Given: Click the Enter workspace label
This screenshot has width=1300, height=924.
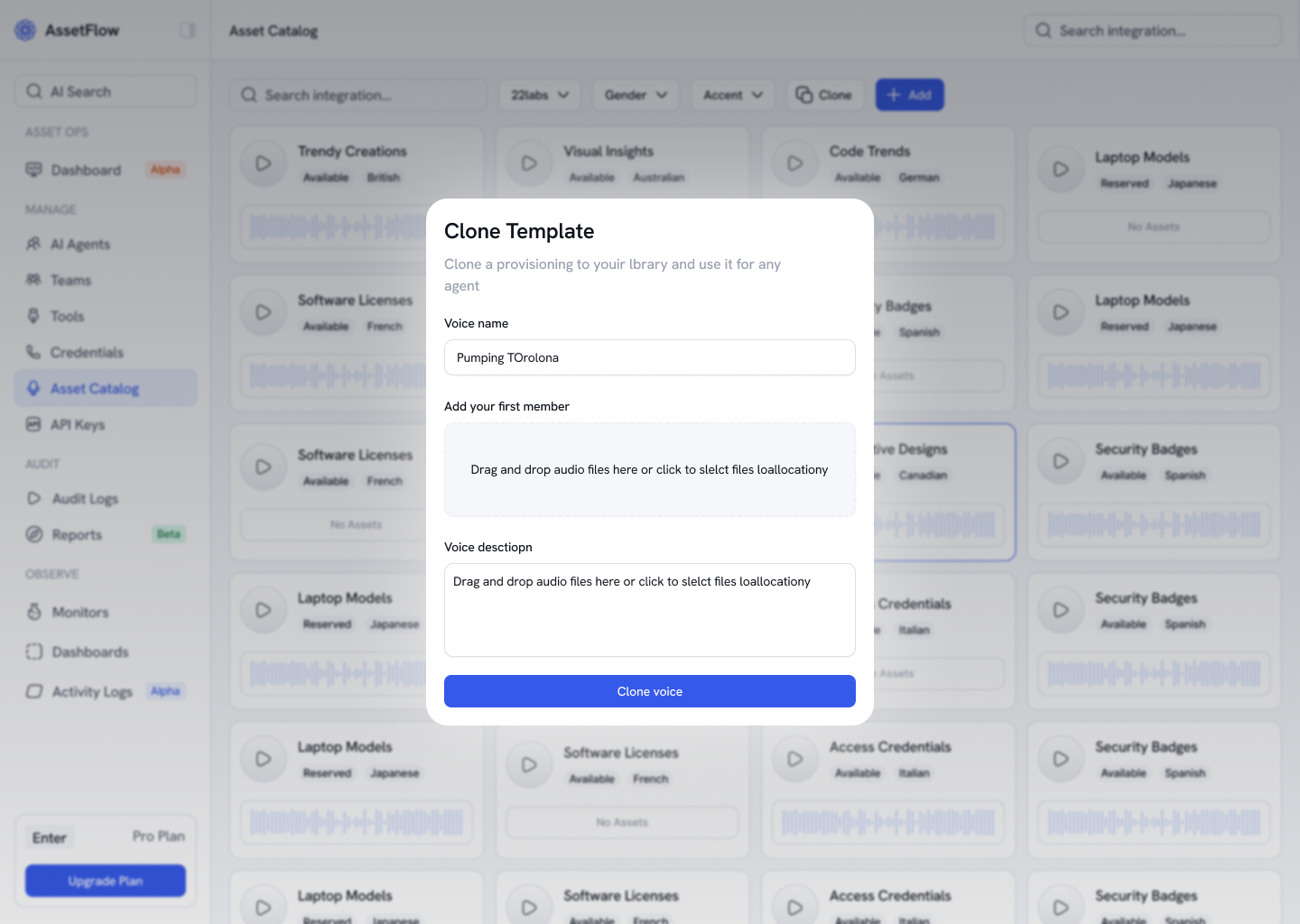Looking at the screenshot, I should 50,837.
